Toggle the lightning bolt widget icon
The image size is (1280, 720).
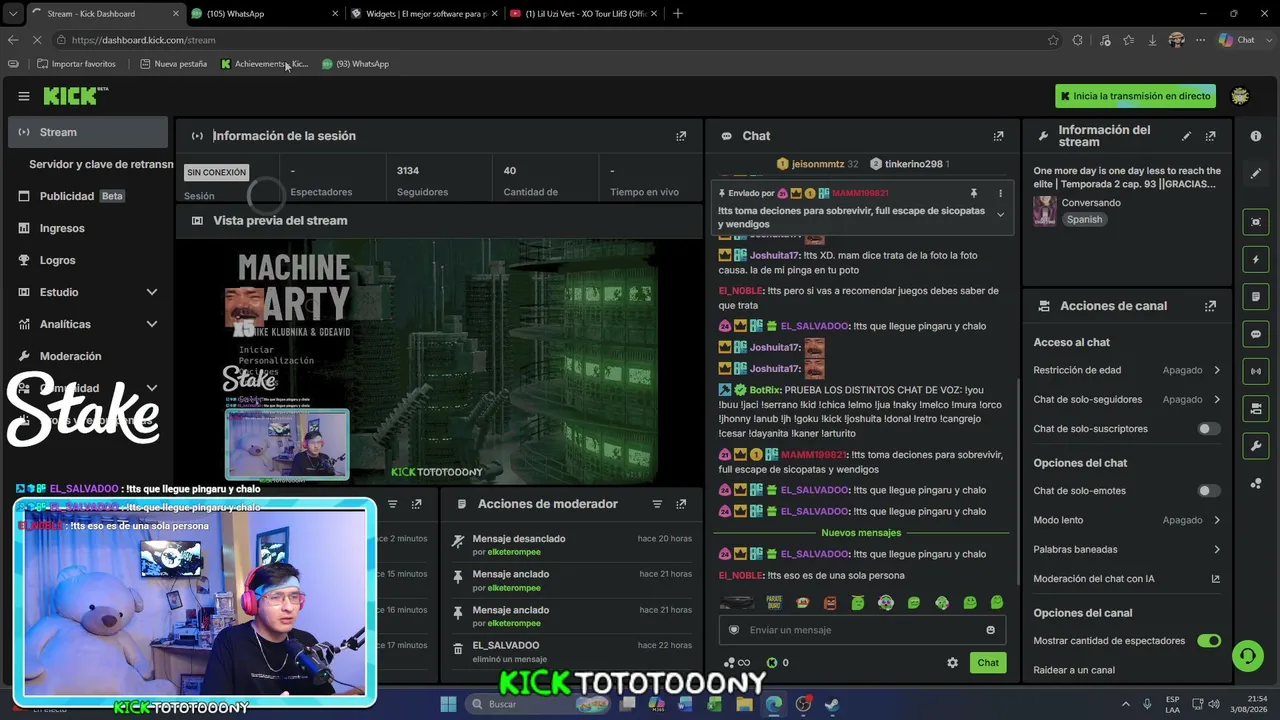1256,260
